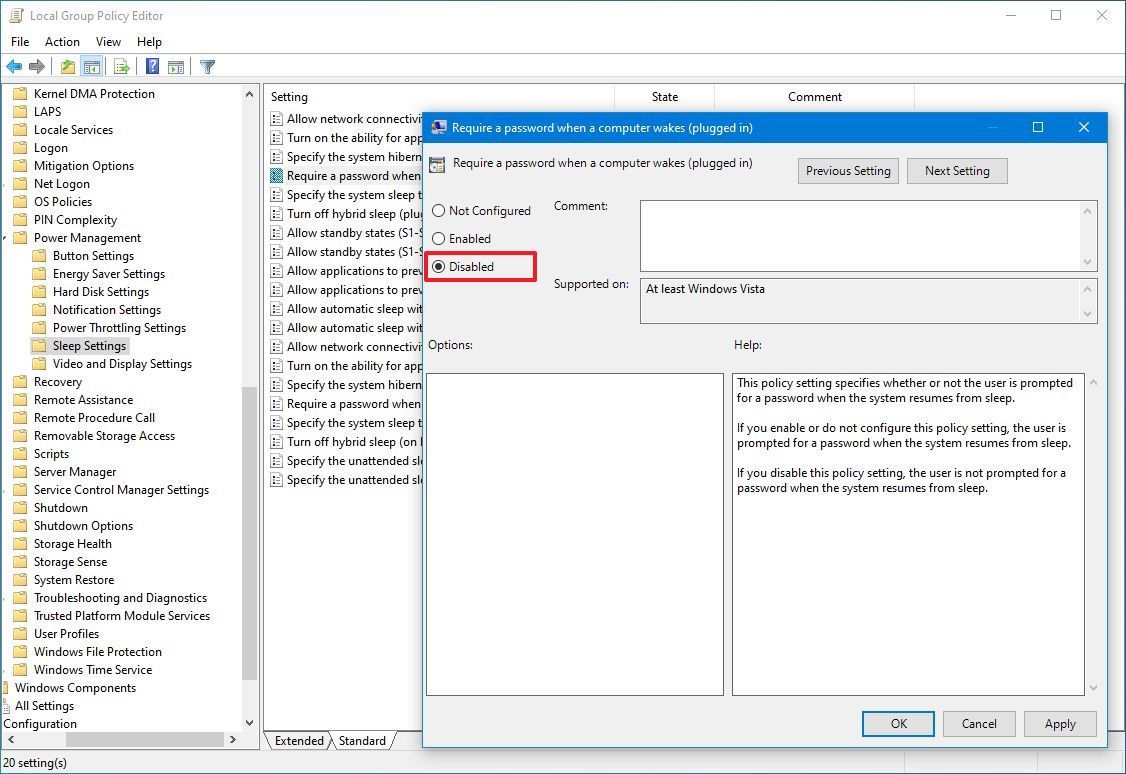Click the Next Setting button
Viewport: 1126px width, 774px height.
point(956,170)
